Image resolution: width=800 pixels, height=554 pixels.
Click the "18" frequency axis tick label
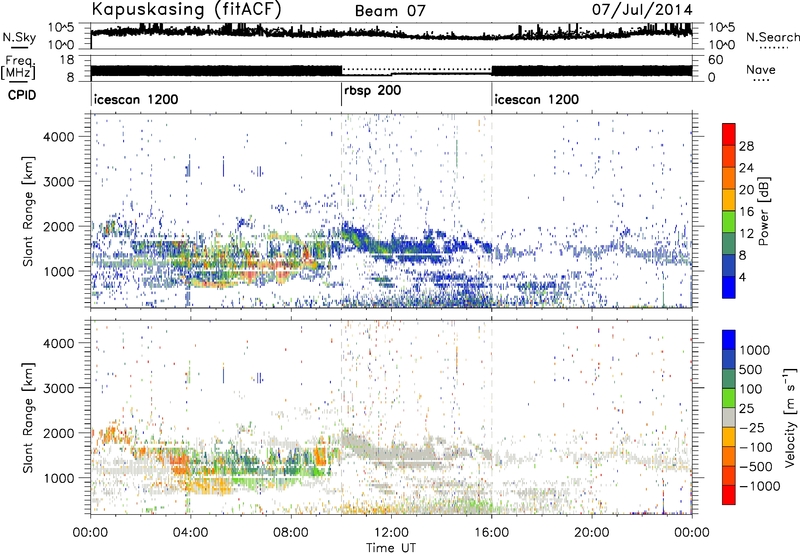(x=67, y=60)
